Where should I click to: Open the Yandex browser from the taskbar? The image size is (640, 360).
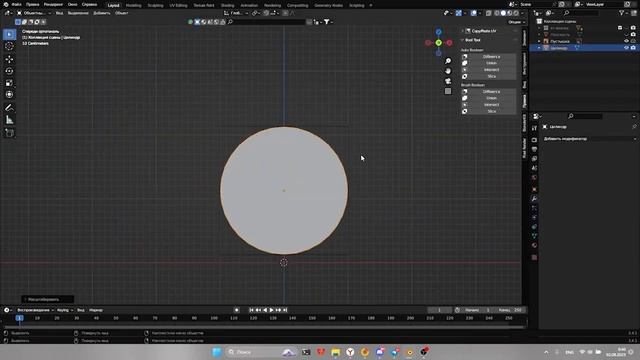click(x=350, y=352)
